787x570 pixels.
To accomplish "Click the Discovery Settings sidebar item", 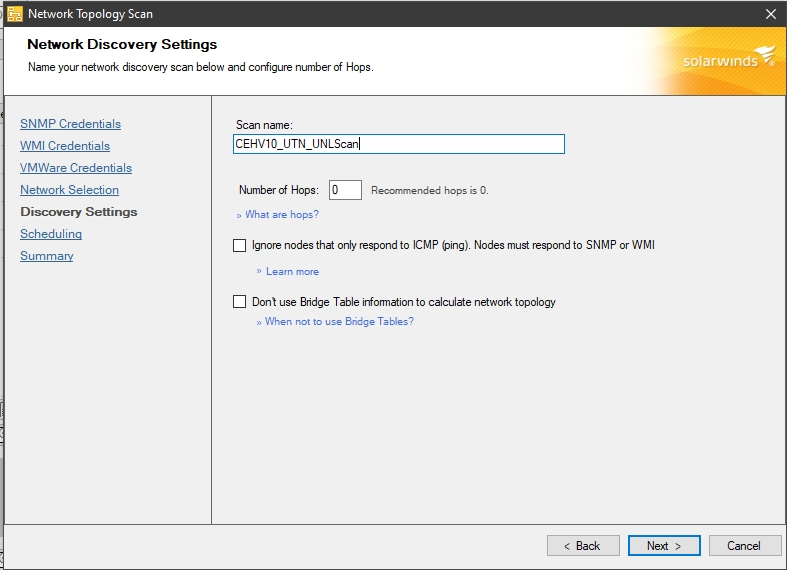I will click(x=79, y=212).
